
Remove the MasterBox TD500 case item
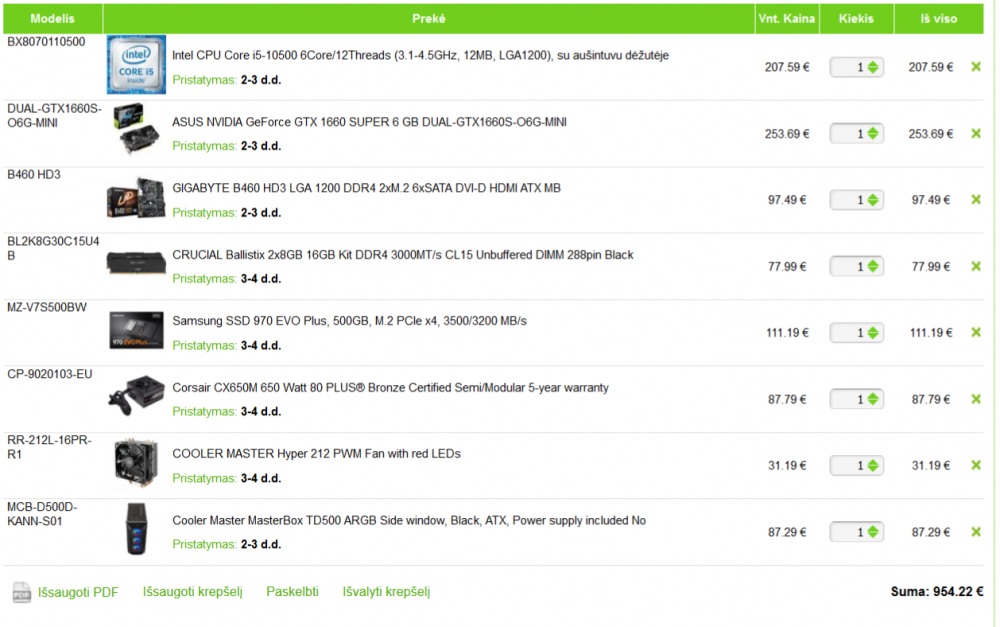[976, 532]
